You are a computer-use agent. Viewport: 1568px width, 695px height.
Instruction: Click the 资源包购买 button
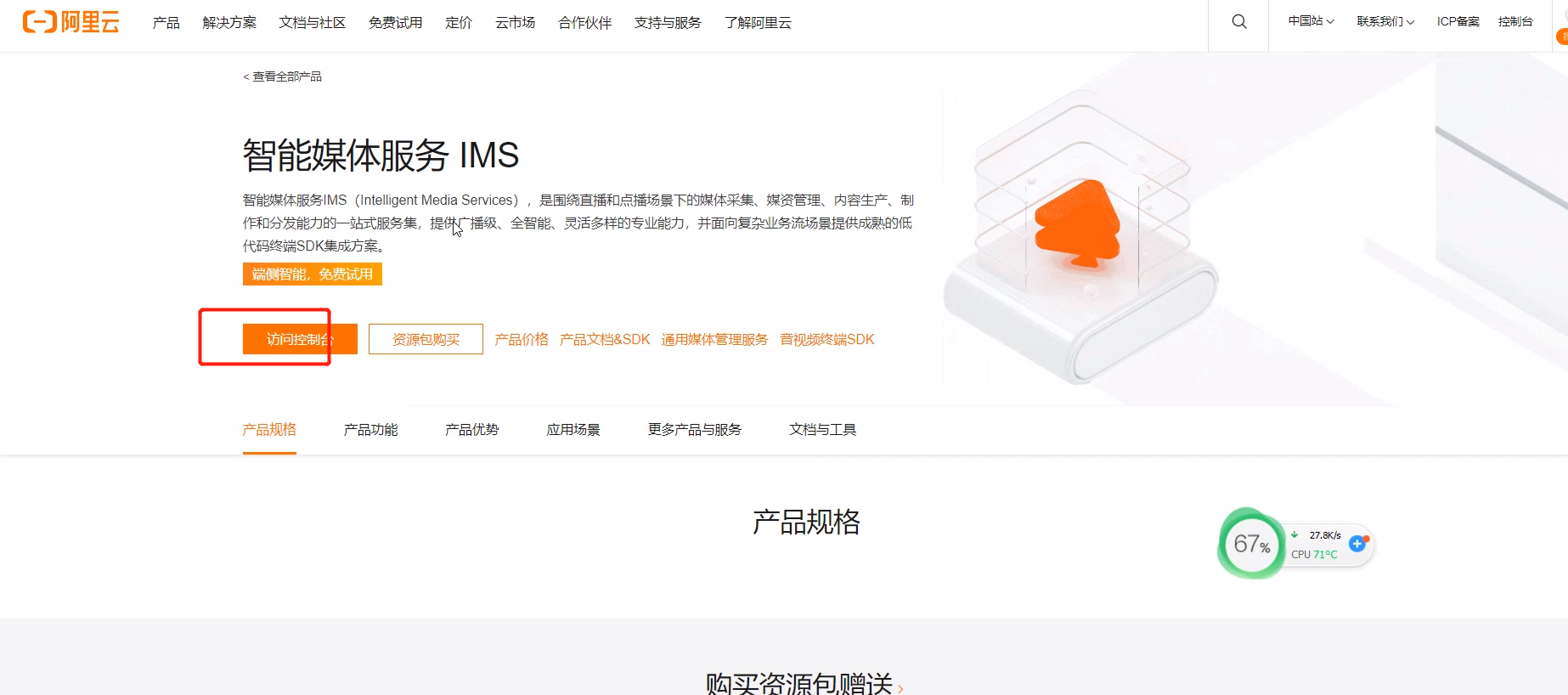tap(426, 339)
